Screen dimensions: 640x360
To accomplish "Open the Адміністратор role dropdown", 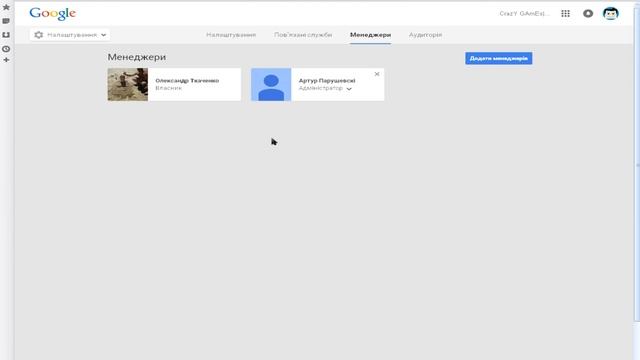I will (x=325, y=88).
